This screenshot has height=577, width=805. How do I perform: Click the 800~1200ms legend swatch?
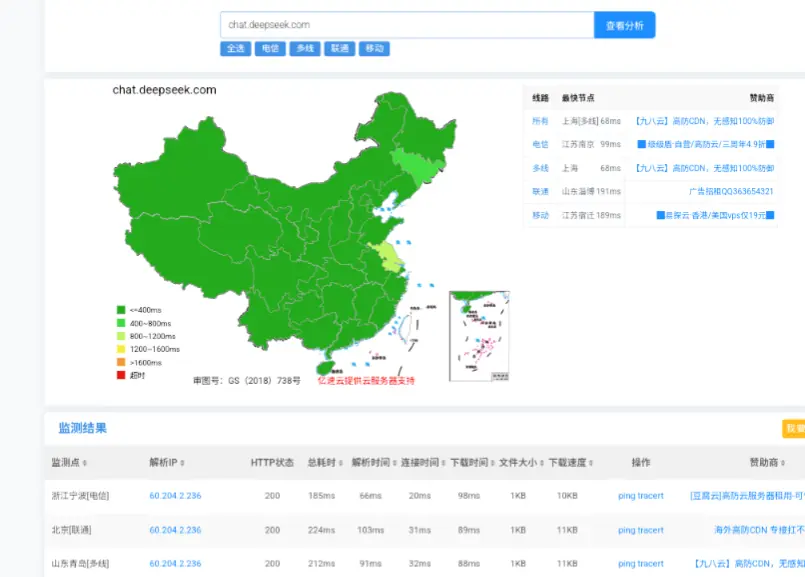tap(121, 336)
